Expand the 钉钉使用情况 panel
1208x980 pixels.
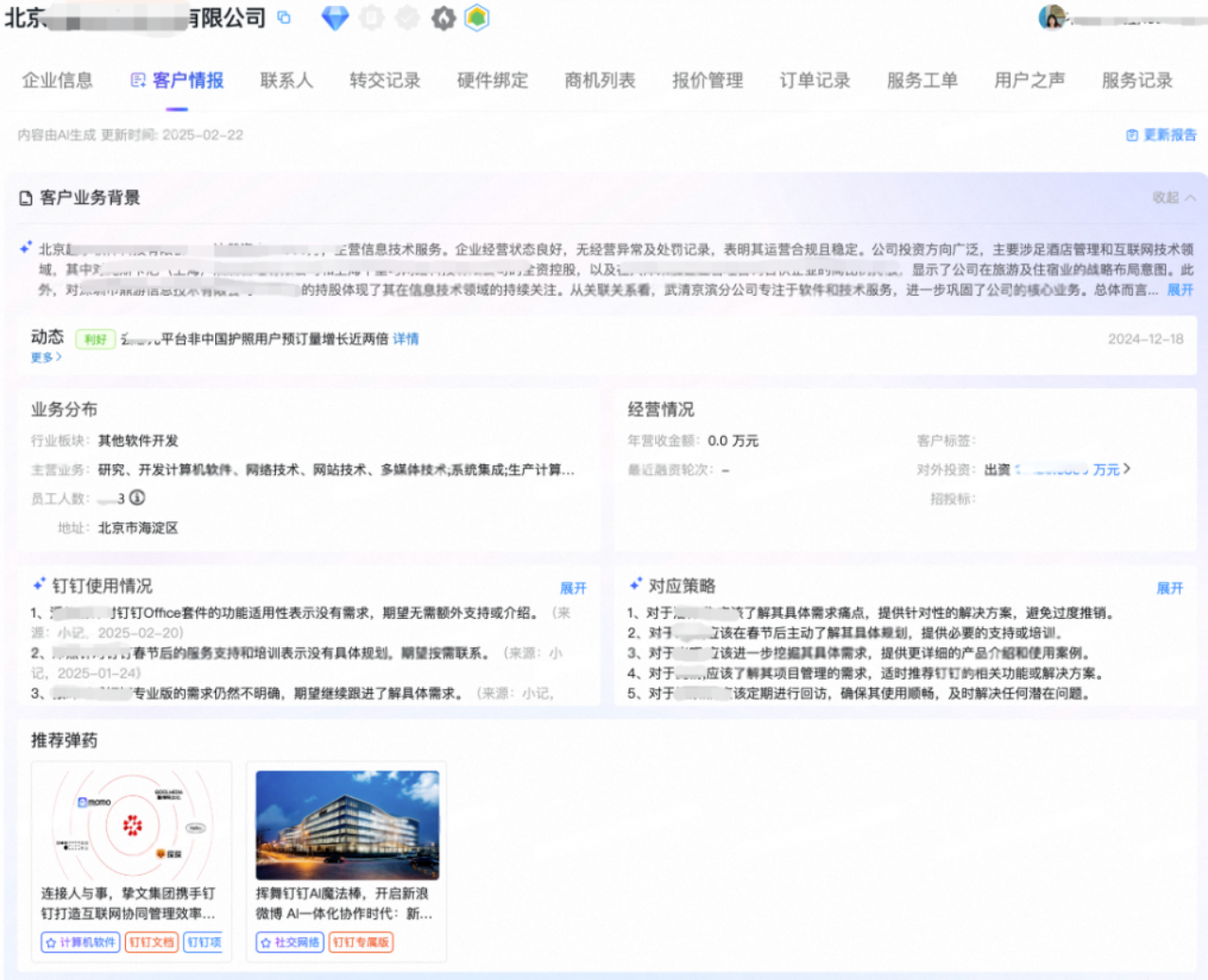click(x=573, y=589)
